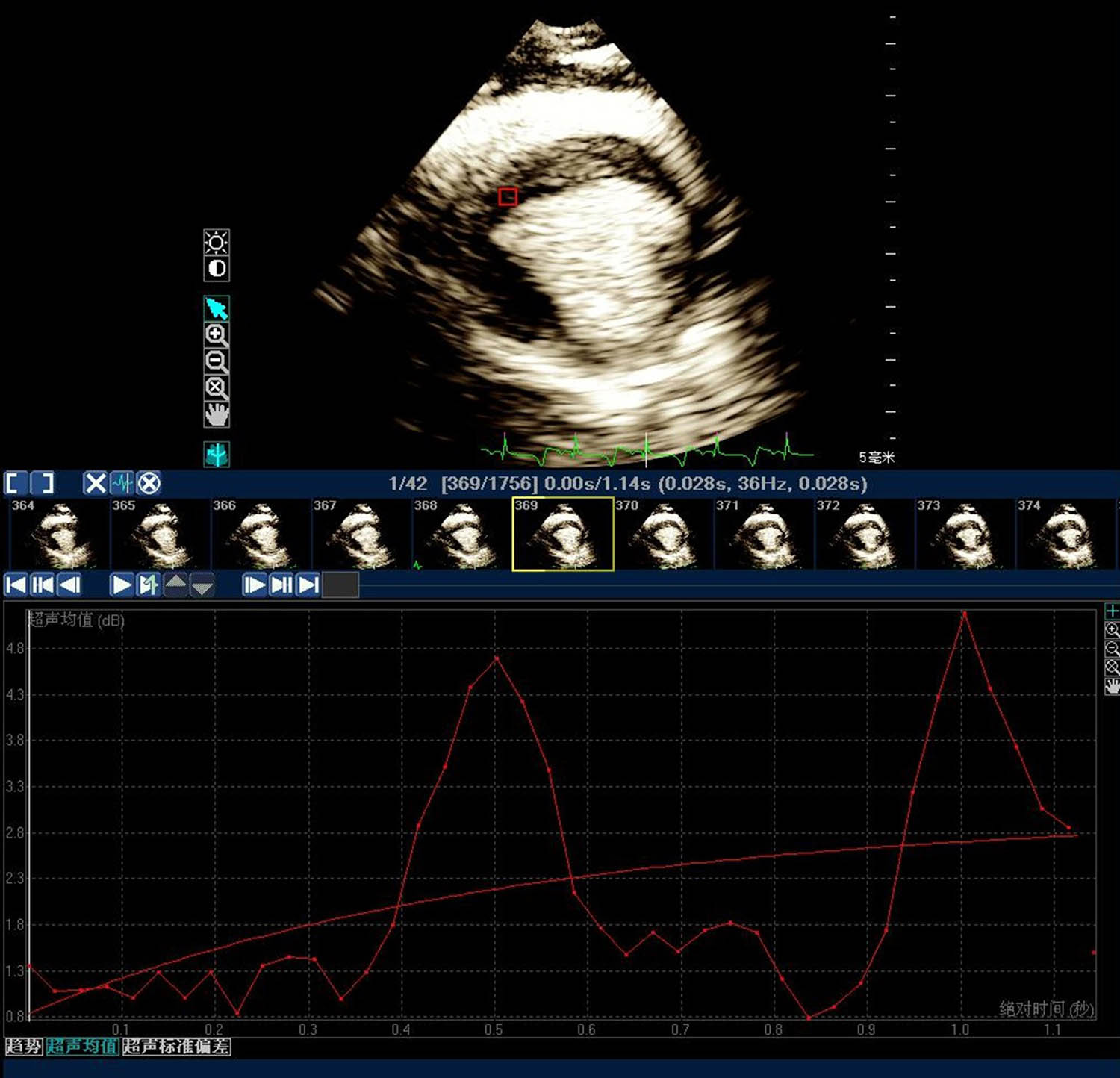The image size is (1120, 1078).
Task: Set loop end with right bracket button
Action: point(43,483)
